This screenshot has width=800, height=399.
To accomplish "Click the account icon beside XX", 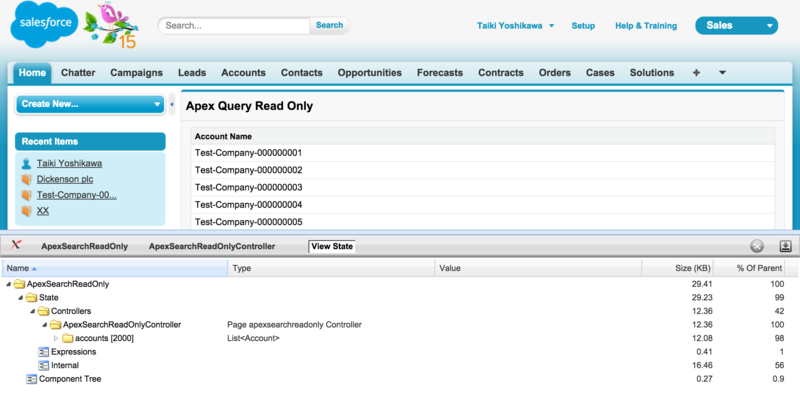I will click(27, 211).
